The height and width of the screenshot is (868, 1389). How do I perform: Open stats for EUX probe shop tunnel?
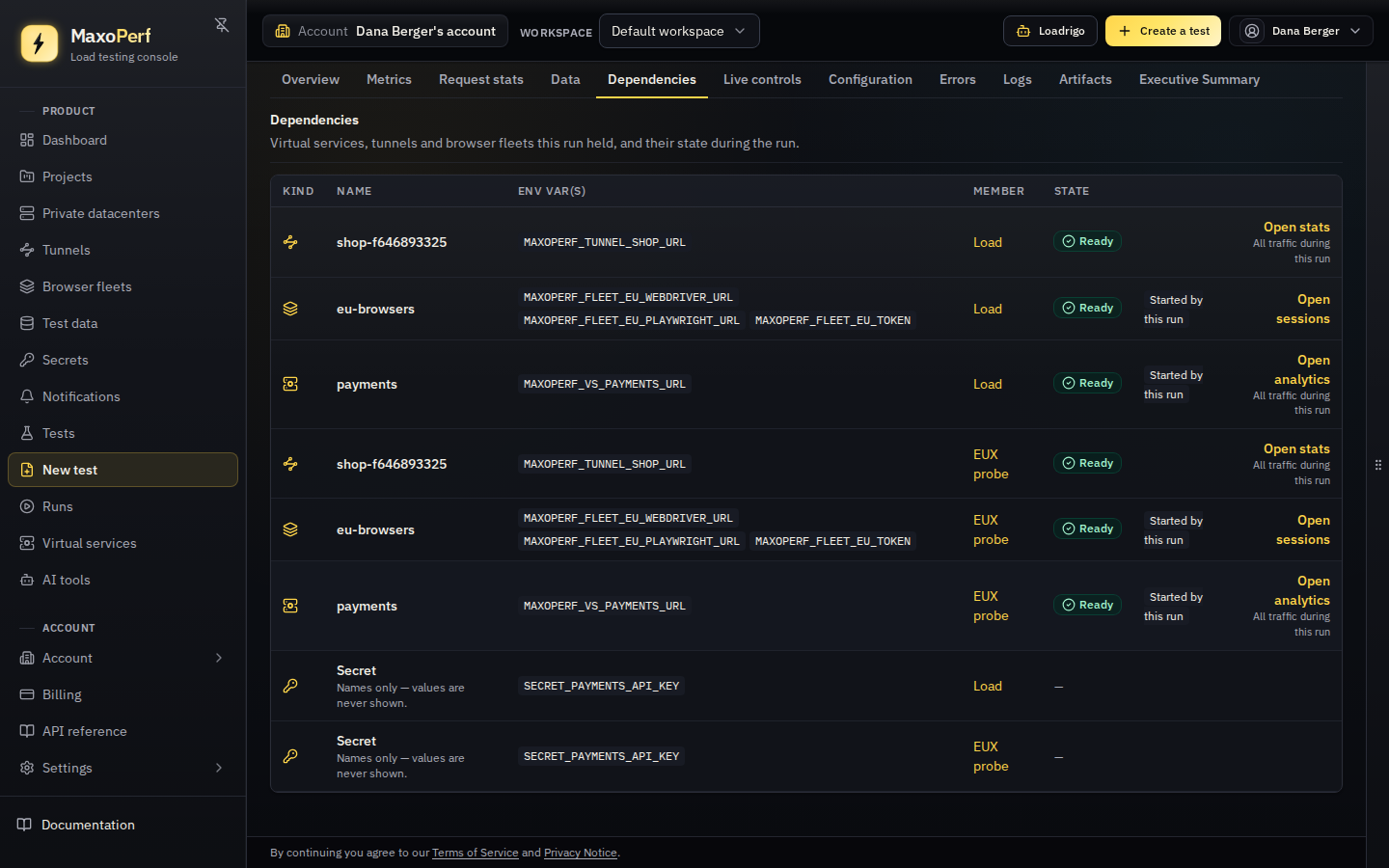pos(1296,449)
